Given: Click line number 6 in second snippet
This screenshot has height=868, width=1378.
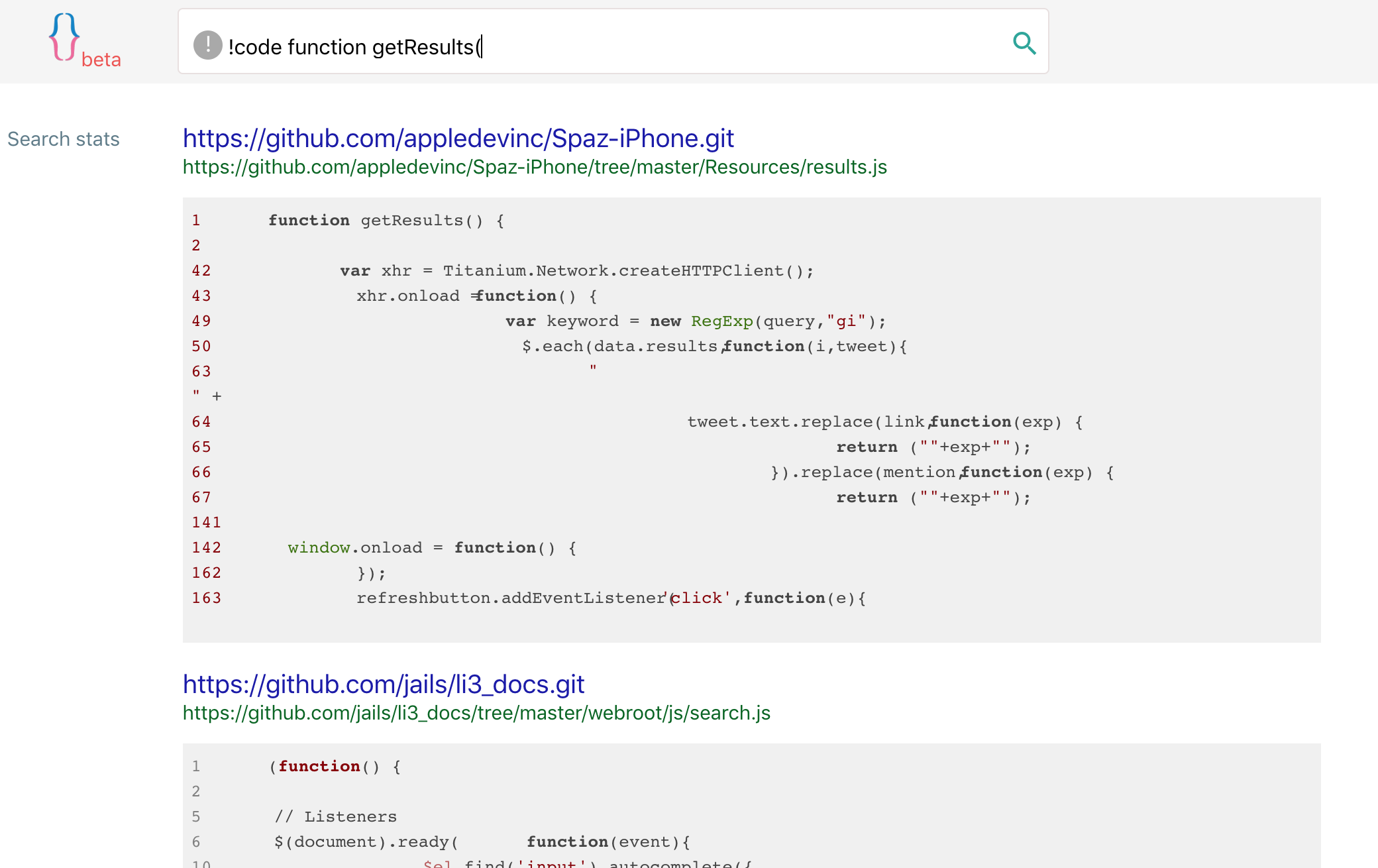Looking at the screenshot, I should click(196, 842).
